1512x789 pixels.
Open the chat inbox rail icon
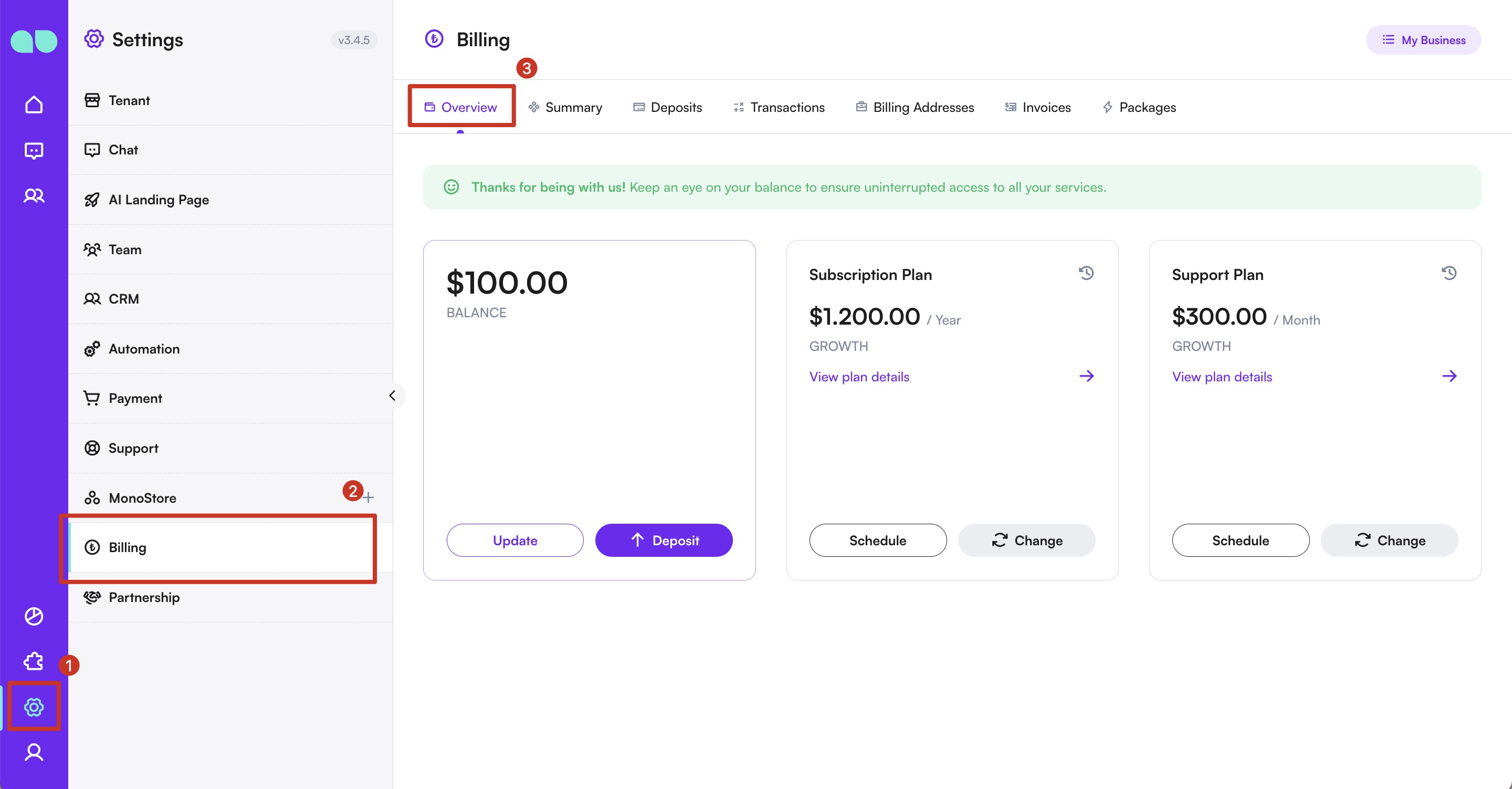[x=34, y=150]
